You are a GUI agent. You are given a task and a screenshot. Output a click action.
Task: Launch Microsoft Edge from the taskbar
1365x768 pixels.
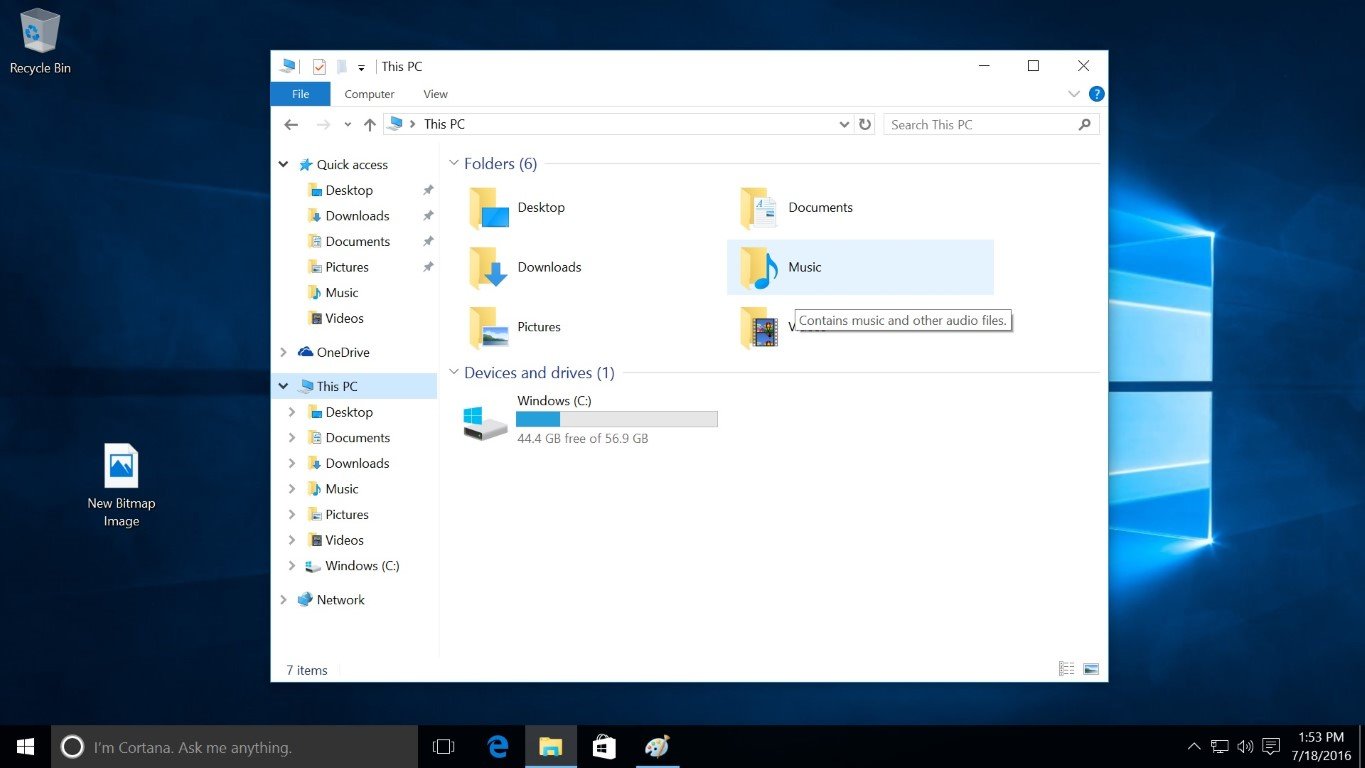498,747
